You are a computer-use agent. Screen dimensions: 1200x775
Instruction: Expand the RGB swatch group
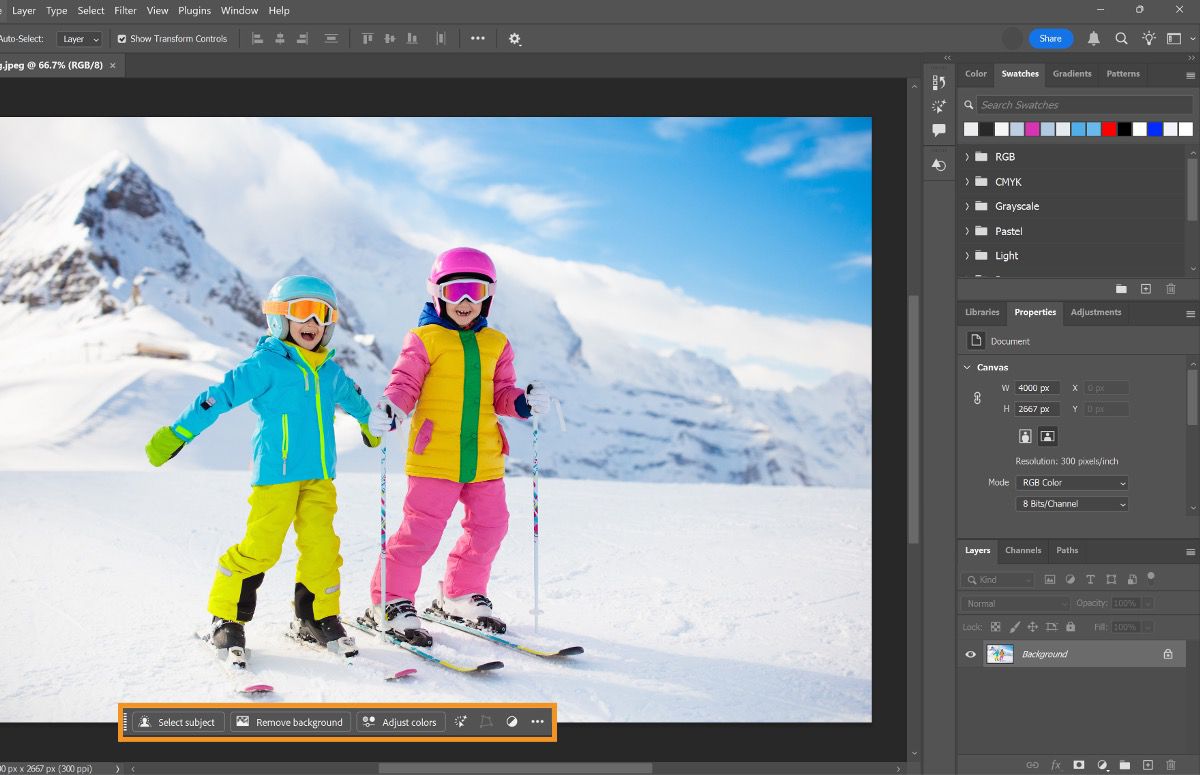966,156
